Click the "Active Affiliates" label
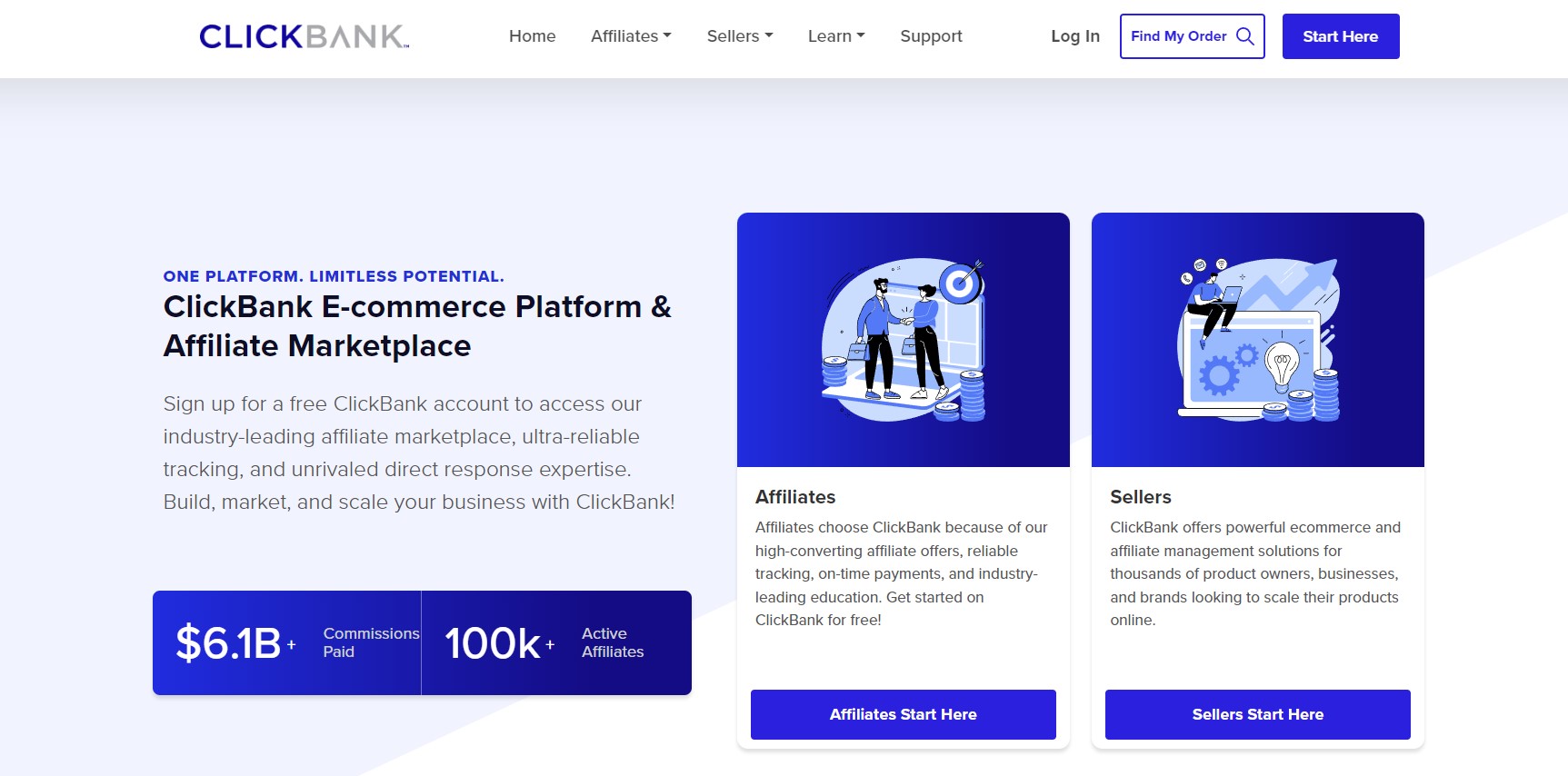This screenshot has height=776, width=1568. (613, 642)
